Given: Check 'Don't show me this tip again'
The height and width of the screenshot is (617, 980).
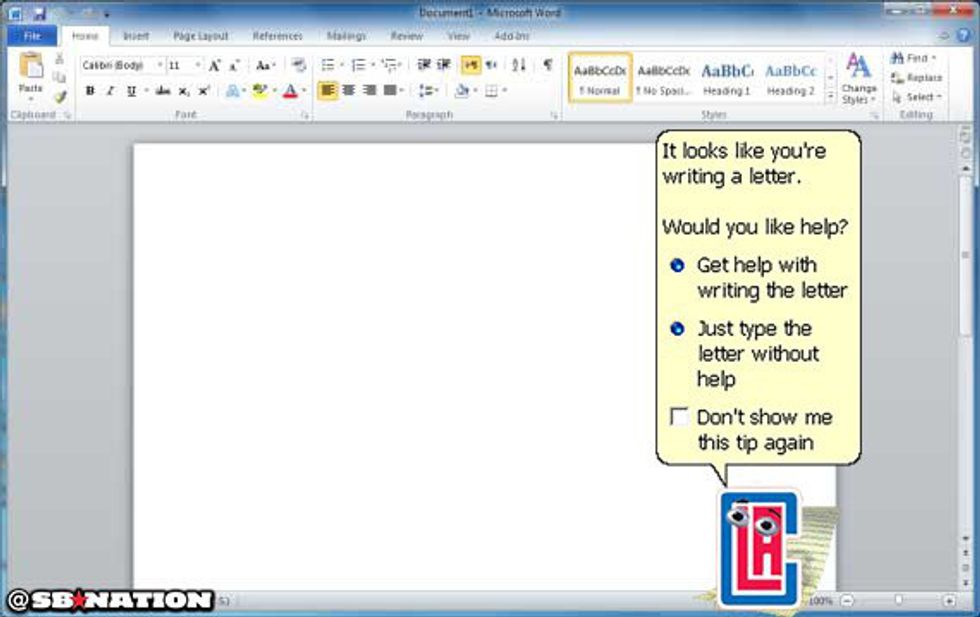Looking at the screenshot, I should point(679,417).
